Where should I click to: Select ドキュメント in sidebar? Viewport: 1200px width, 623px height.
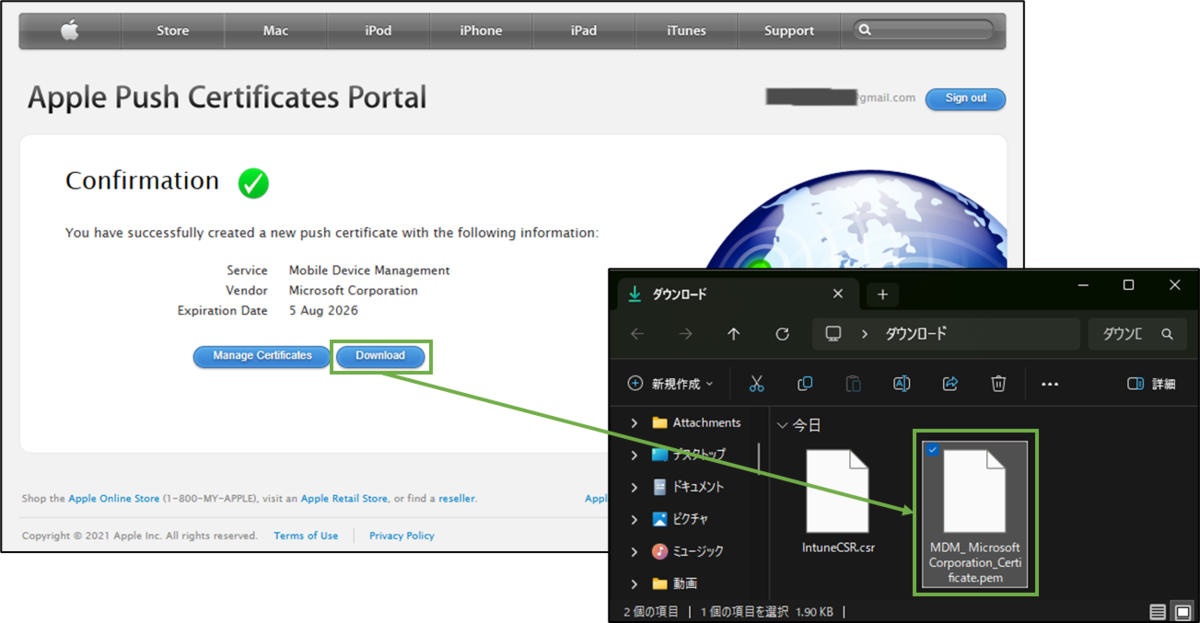(688, 487)
